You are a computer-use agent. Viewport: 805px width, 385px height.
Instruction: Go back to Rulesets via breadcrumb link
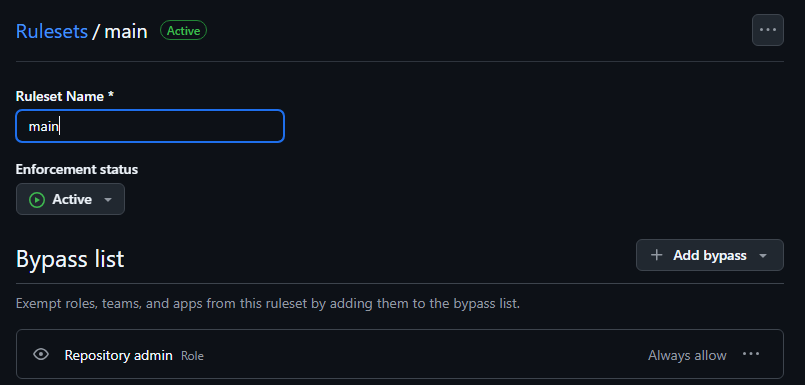tap(52, 31)
